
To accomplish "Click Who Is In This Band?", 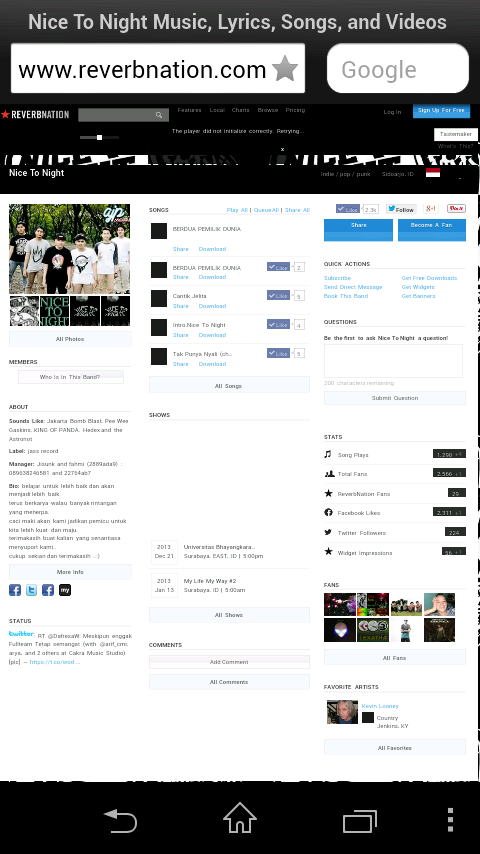I will [70, 377].
